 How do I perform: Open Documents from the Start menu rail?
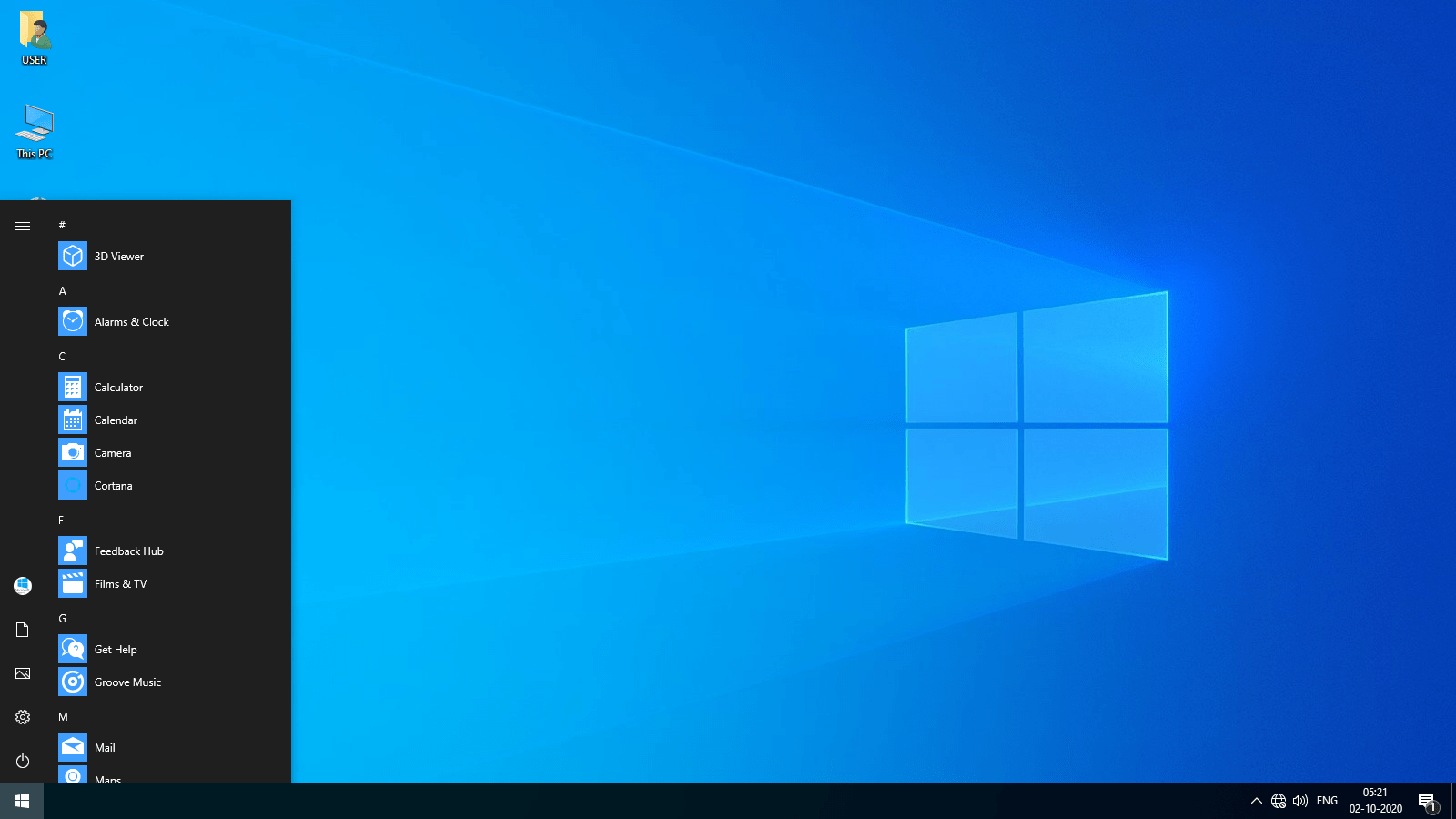point(23,630)
